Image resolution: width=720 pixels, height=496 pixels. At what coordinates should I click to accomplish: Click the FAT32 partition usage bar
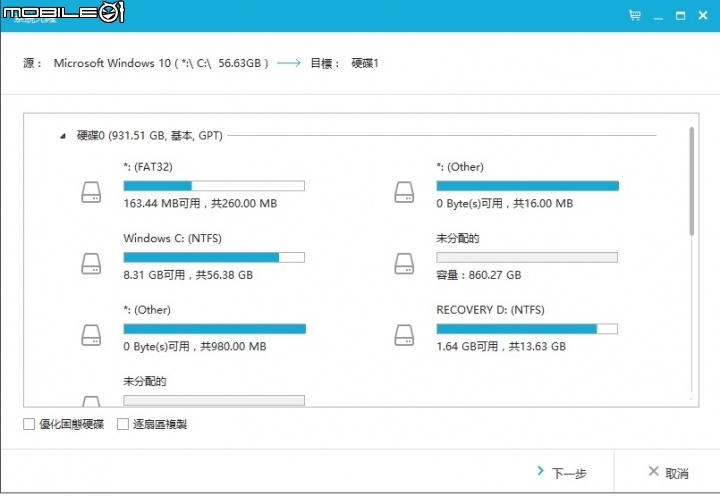(x=214, y=186)
